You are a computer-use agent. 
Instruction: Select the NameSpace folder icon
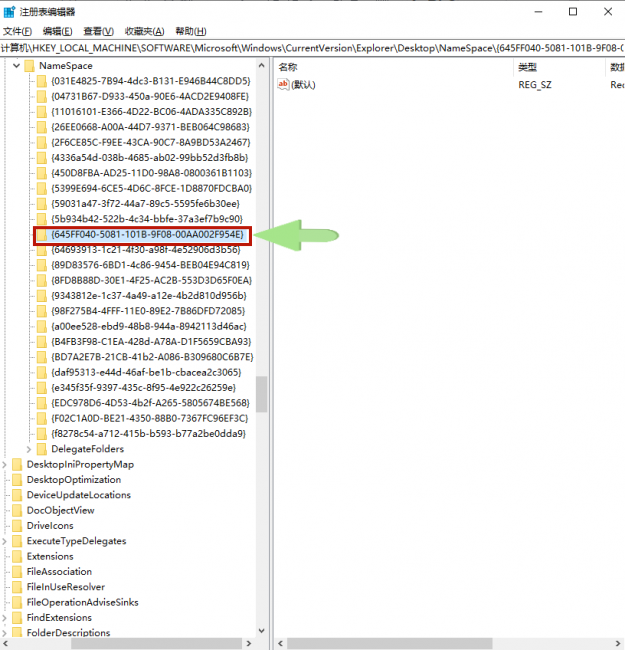click(29, 66)
